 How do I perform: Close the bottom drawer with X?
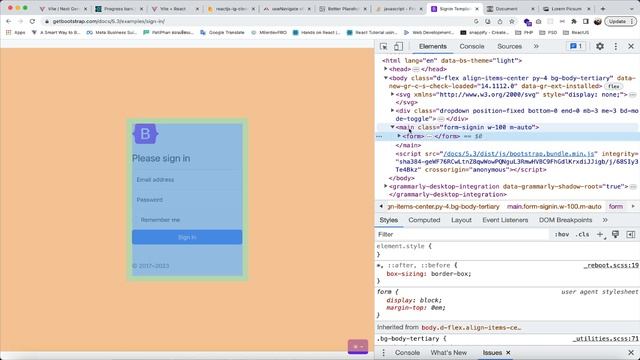tap(631, 353)
